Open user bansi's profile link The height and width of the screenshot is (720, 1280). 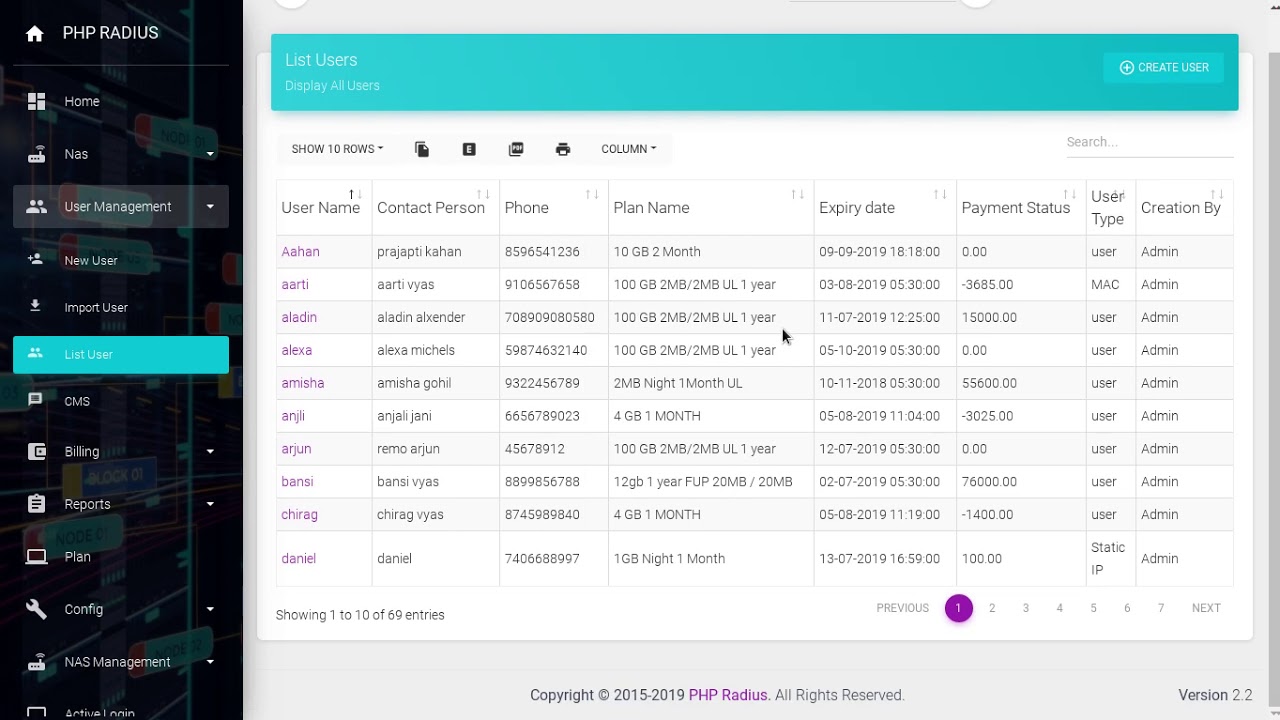(x=297, y=482)
